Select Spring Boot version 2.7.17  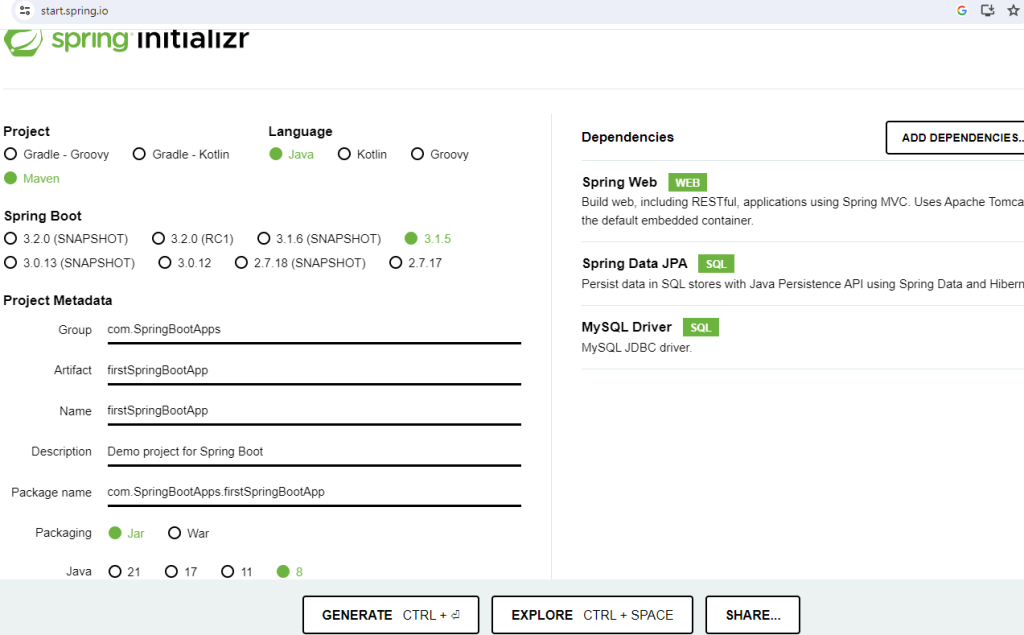415,263
